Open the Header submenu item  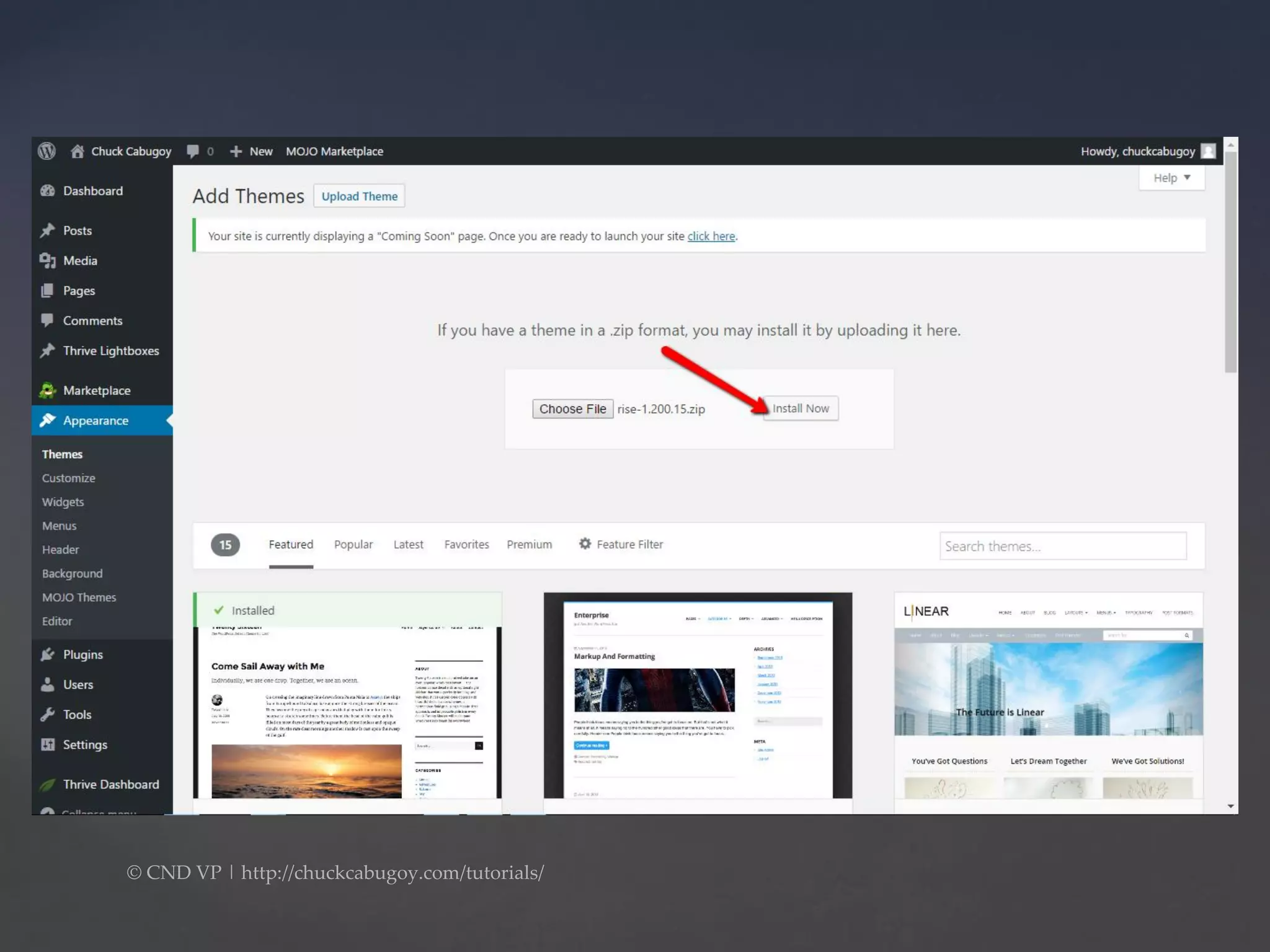pyautogui.click(x=60, y=550)
